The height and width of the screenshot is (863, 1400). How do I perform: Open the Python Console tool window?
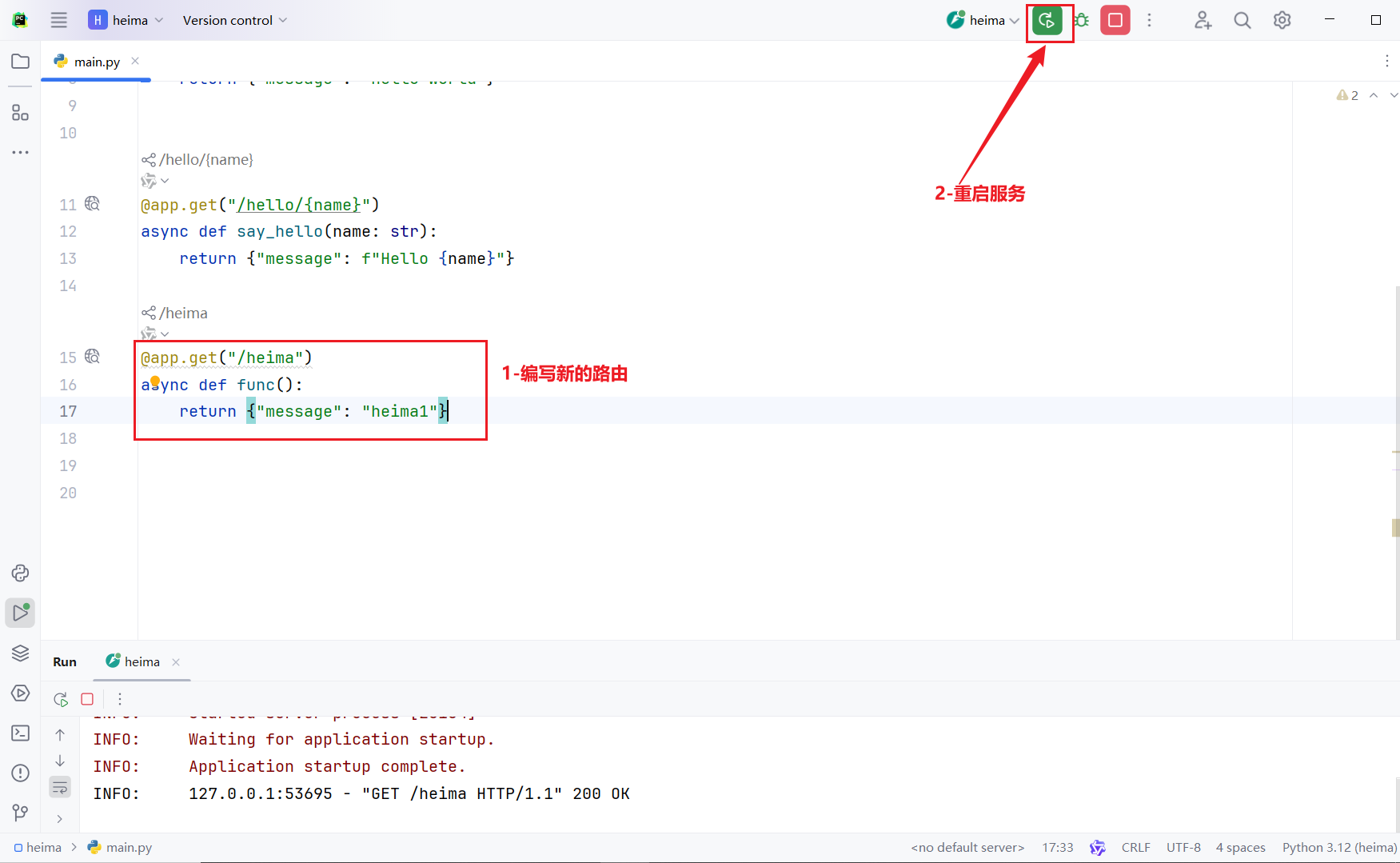coord(21,573)
